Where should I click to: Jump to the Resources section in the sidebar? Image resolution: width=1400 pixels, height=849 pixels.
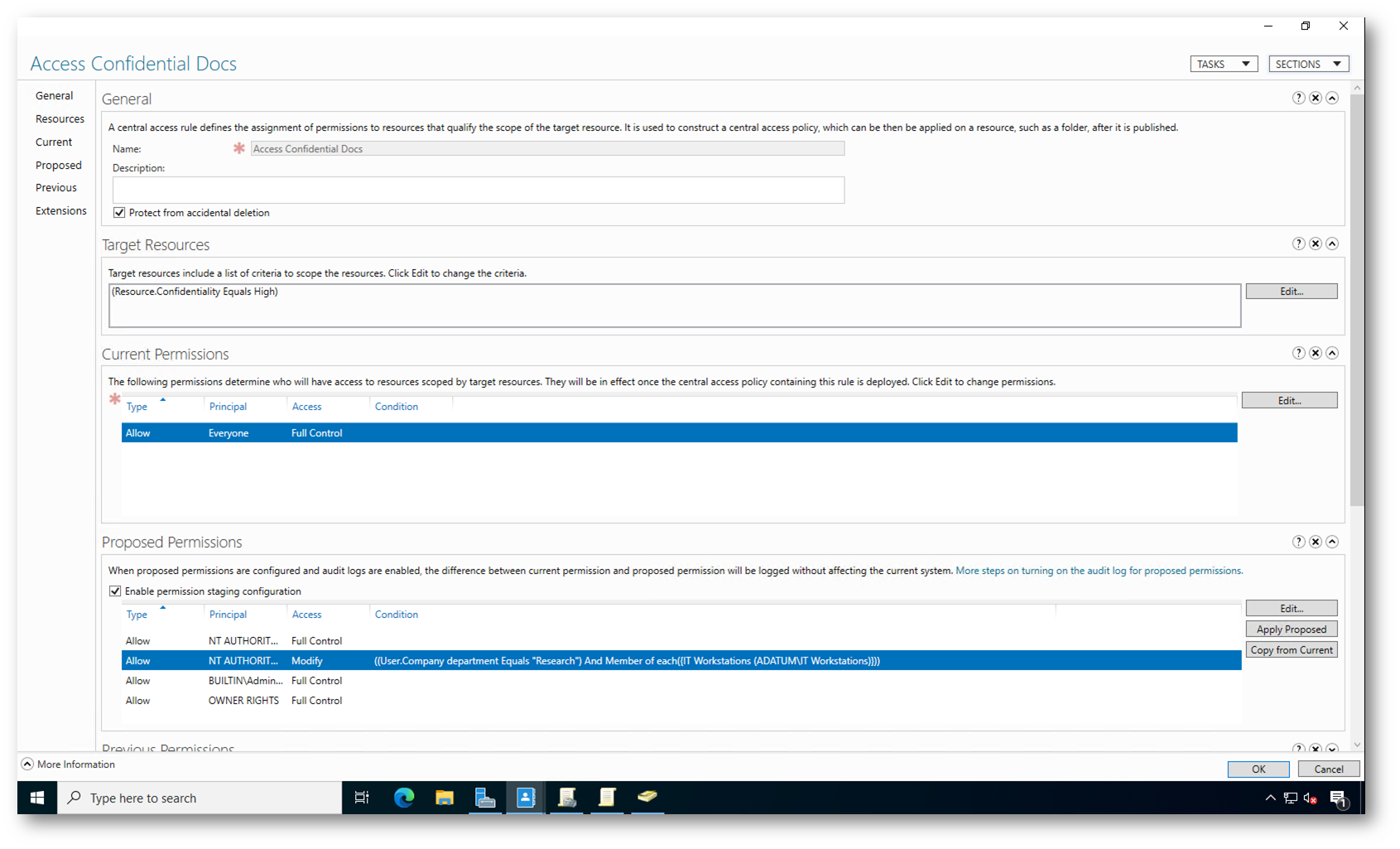point(60,119)
